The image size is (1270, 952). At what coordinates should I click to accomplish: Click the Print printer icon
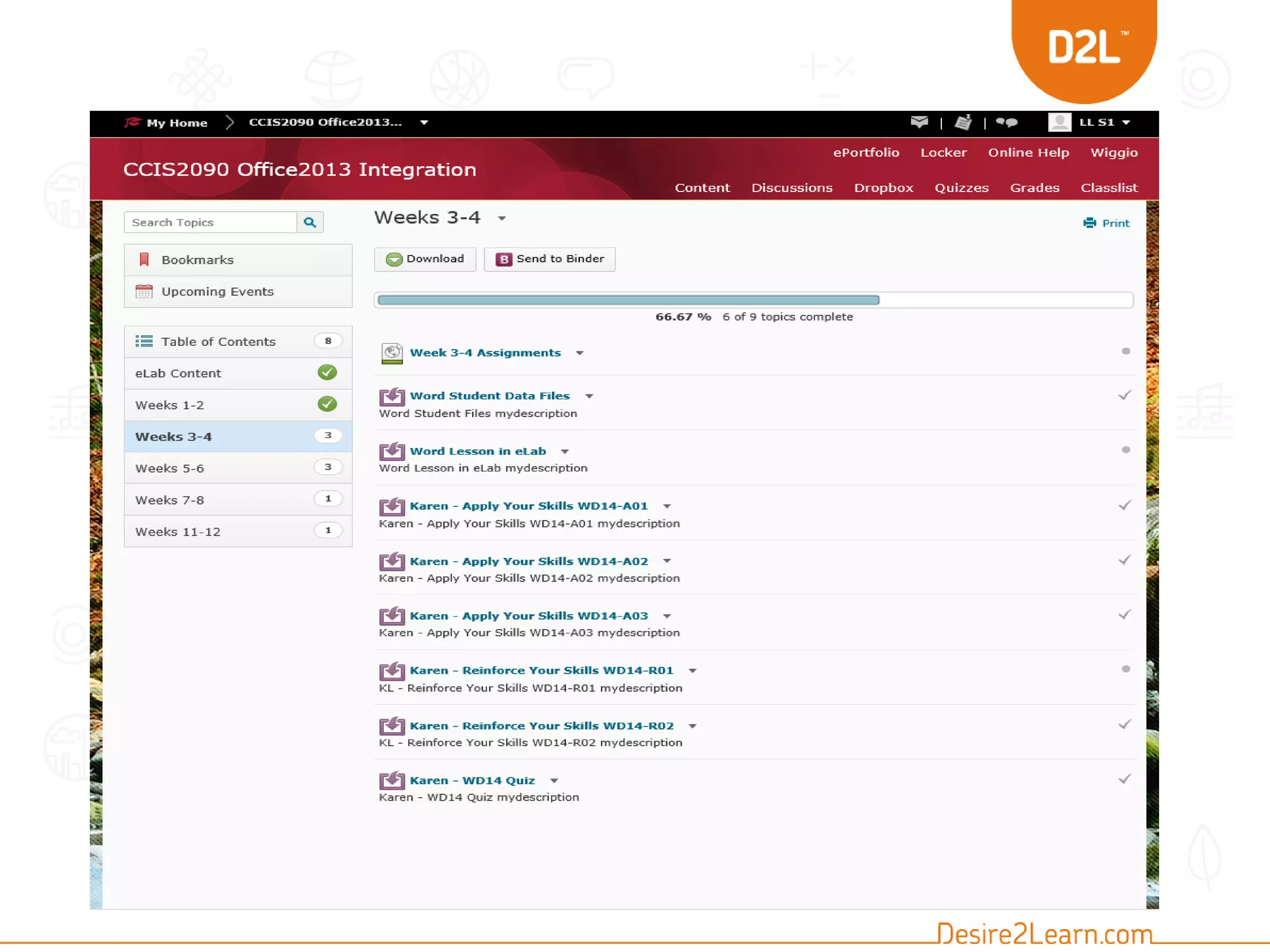(x=1090, y=223)
